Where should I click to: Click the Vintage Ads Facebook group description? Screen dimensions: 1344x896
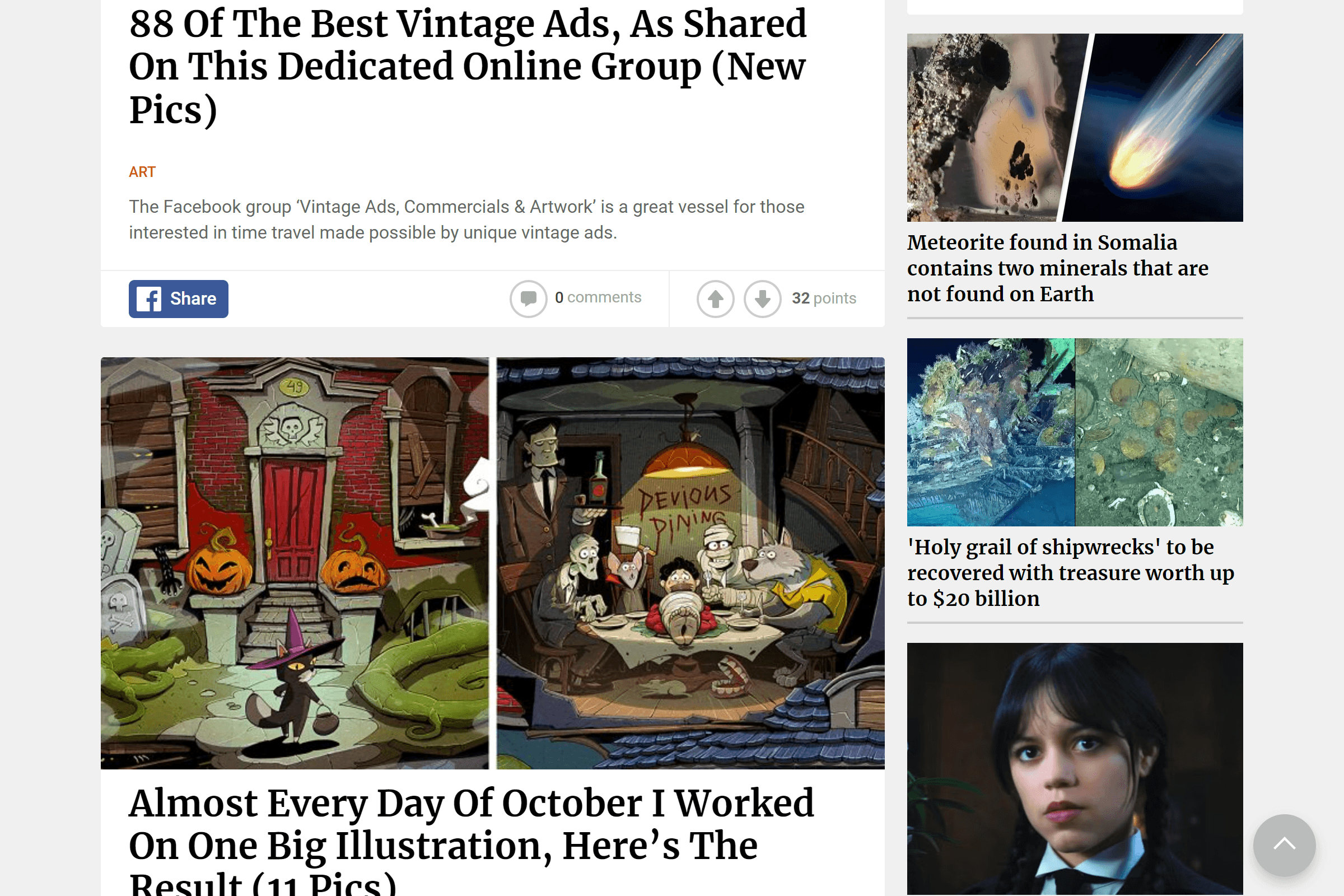tap(466, 220)
